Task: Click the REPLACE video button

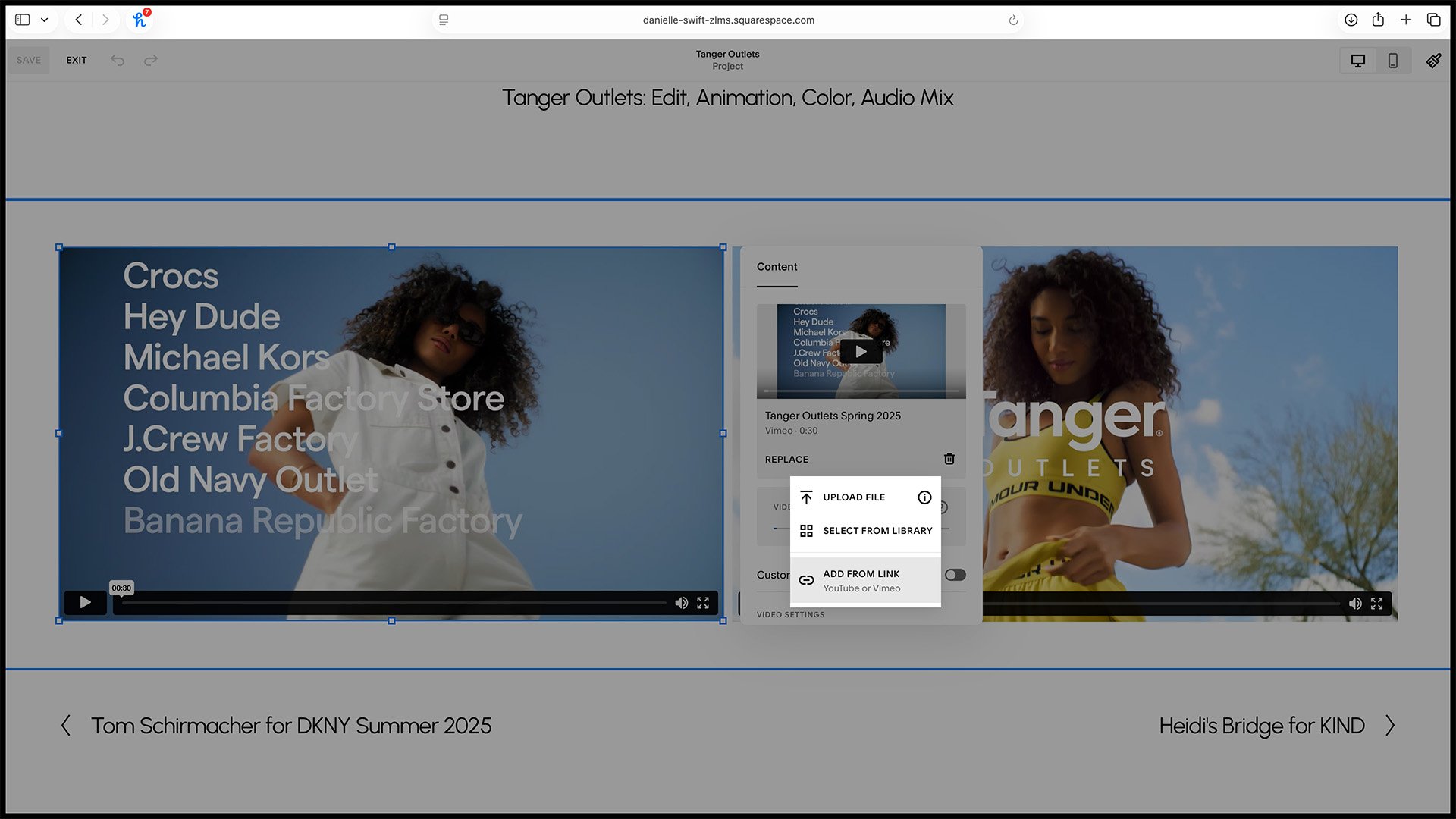Action: (786, 460)
